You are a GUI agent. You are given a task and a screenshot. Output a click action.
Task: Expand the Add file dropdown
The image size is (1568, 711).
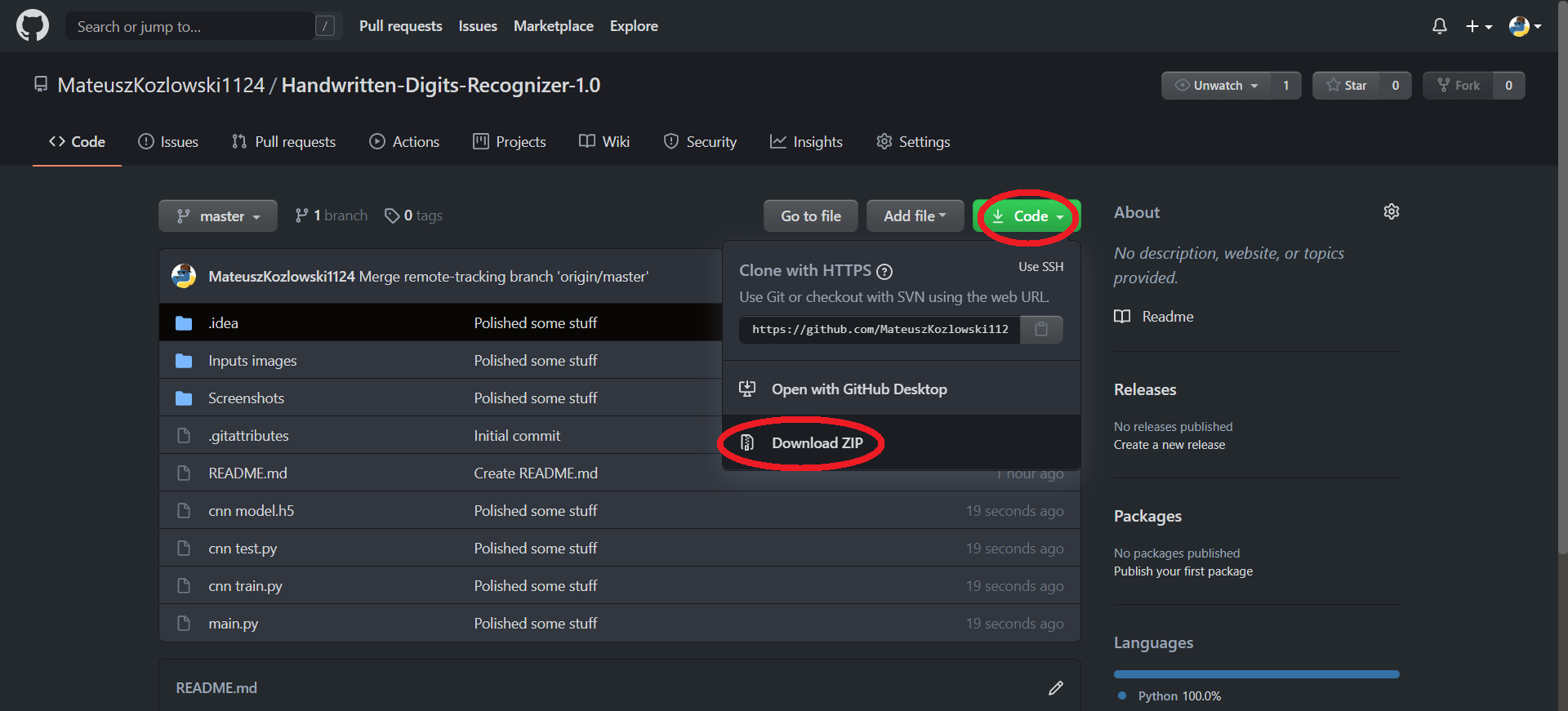click(x=915, y=216)
